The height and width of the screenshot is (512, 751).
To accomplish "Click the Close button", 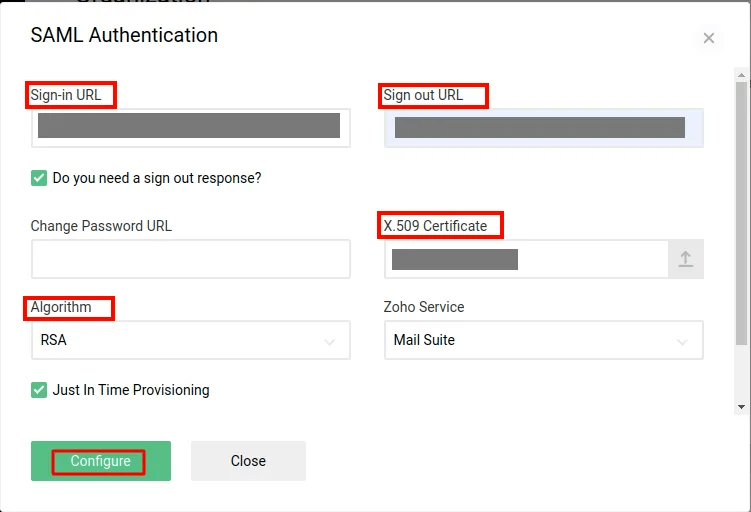I will [x=248, y=461].
